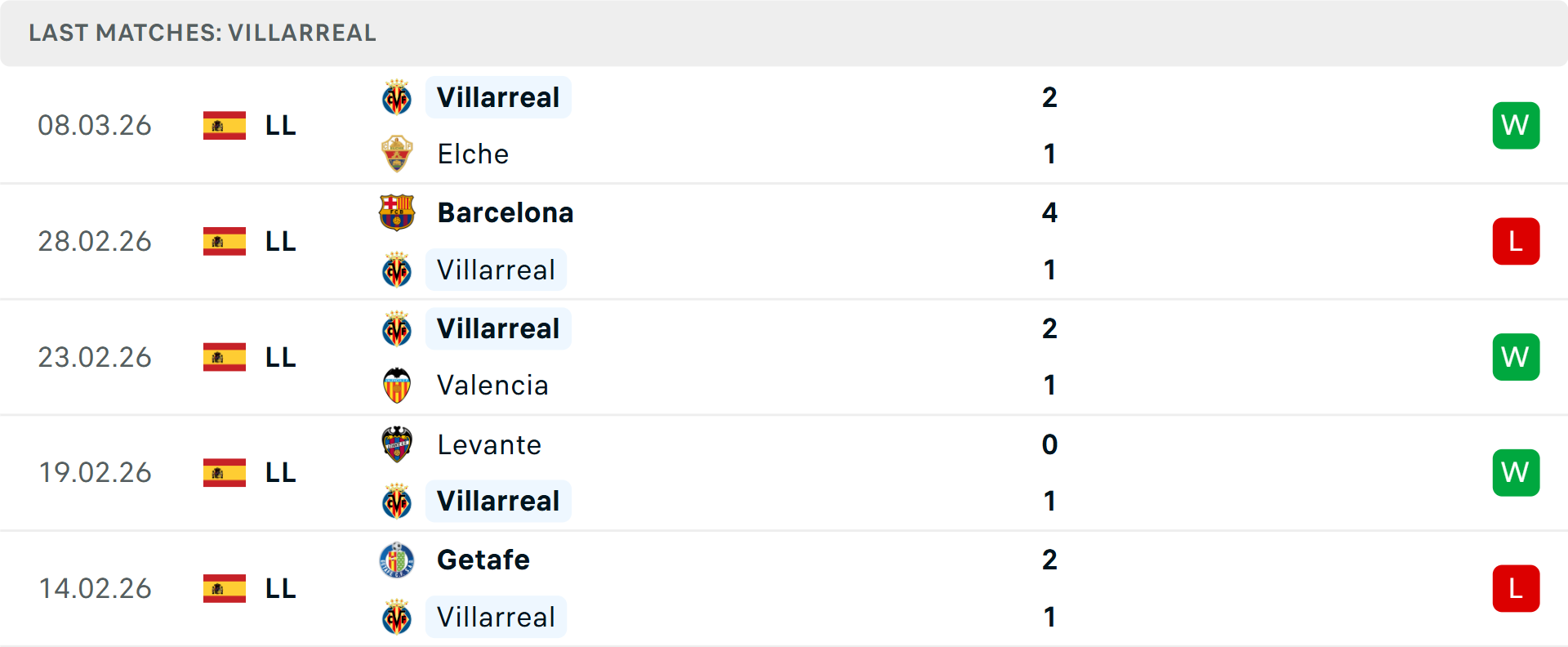Click the Levante club crest
This screenshot has width=1568, height=647.
tap(397, 444)
